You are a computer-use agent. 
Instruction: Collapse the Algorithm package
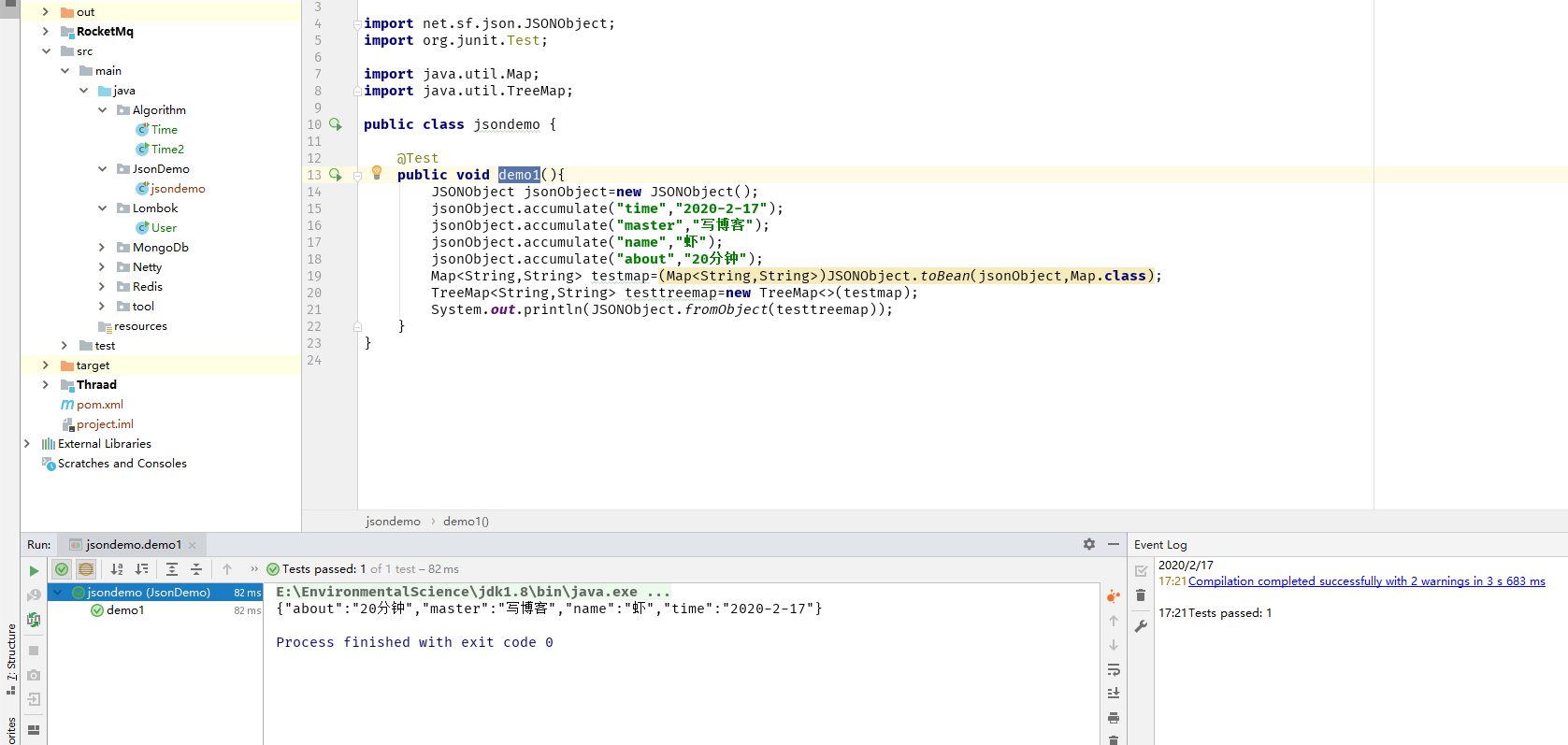pyautogui.click(x=102, y=110)
